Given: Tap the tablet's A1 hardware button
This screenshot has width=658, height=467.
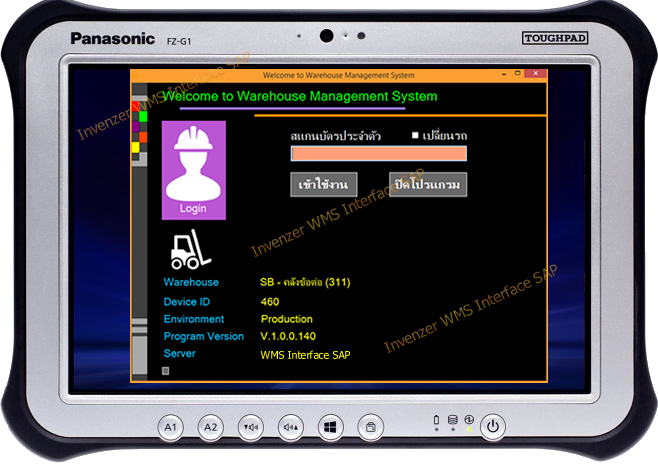Looking at the screenshot, I should (x=170, y=427).
